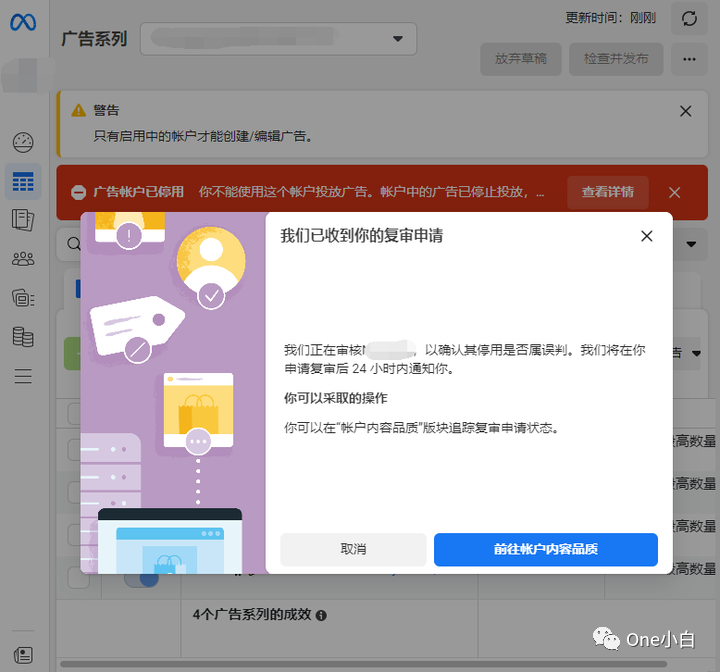Image resolution: width=720 pixels, height=672 pixels.
Task: Click the disabled account minus-circle icon
Action: coord(79,192)
